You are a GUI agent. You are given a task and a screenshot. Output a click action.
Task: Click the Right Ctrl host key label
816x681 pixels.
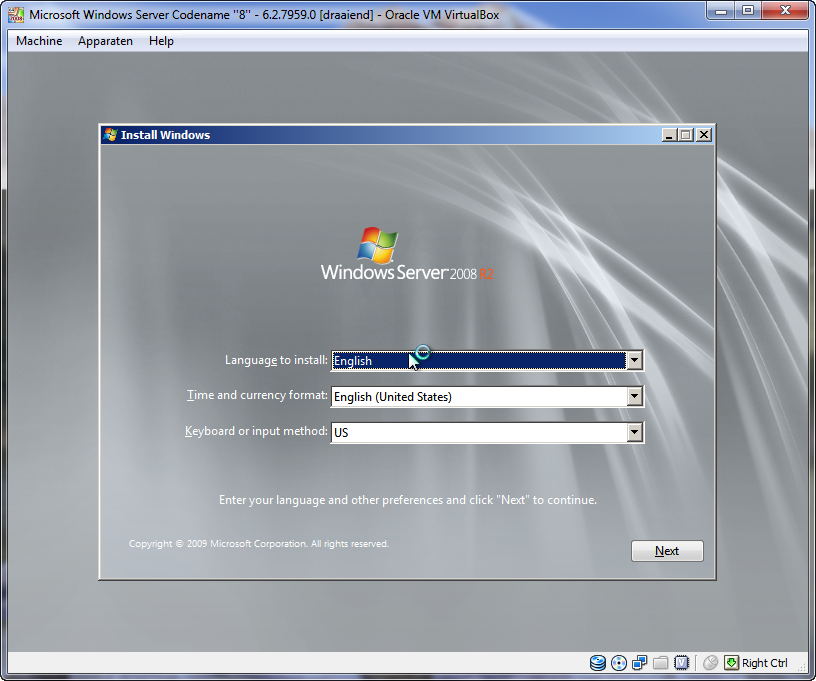coord(764,663)
